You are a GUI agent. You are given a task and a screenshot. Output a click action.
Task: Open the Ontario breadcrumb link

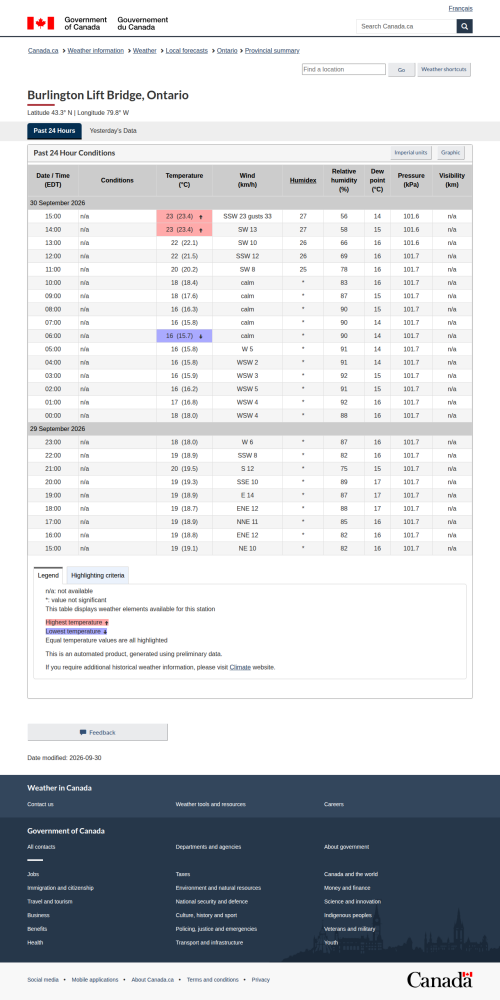click(x=227, y=50)
